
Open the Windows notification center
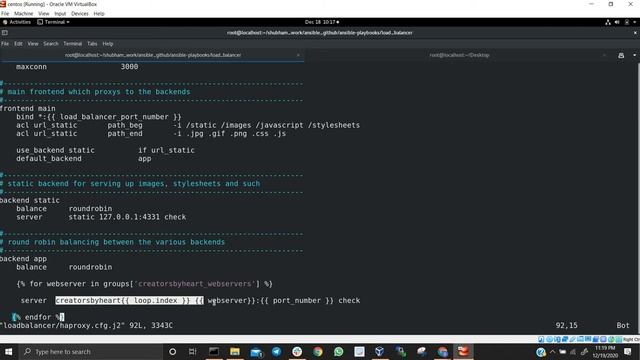628,352
